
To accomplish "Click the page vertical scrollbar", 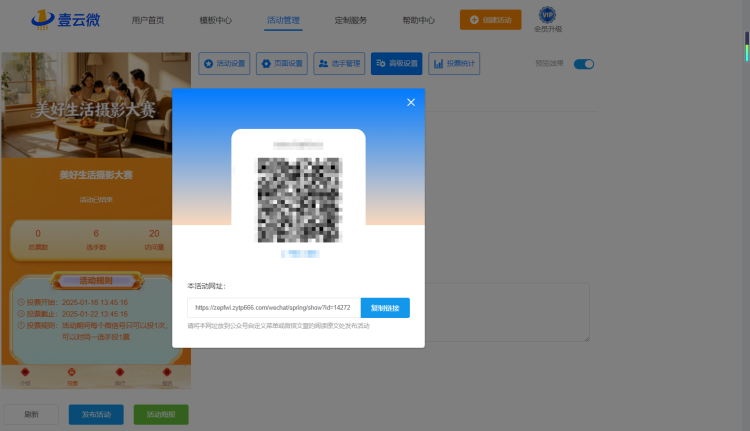I will click(747, 46).
